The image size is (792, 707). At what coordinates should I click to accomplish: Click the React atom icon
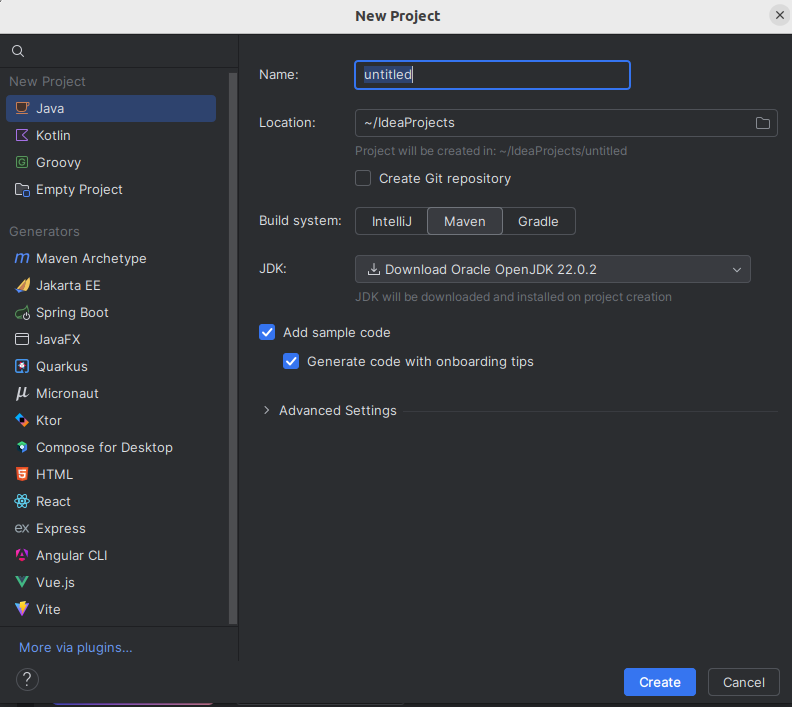click(x=22, y=501)
